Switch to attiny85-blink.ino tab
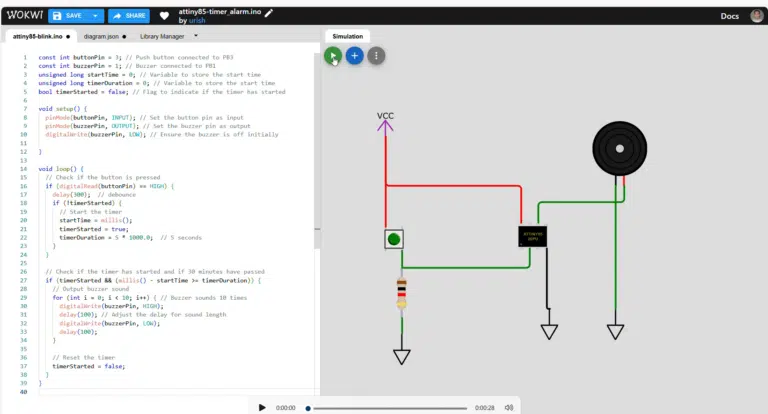This screenshot has height=414, width=768. pyautogui.click(x=41, y=36)
